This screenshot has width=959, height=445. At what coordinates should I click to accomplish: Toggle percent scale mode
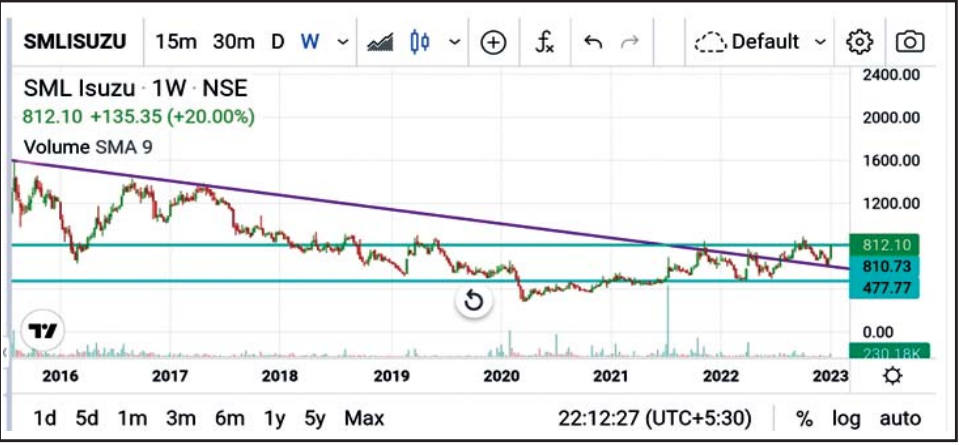click(x=804, y=419)
